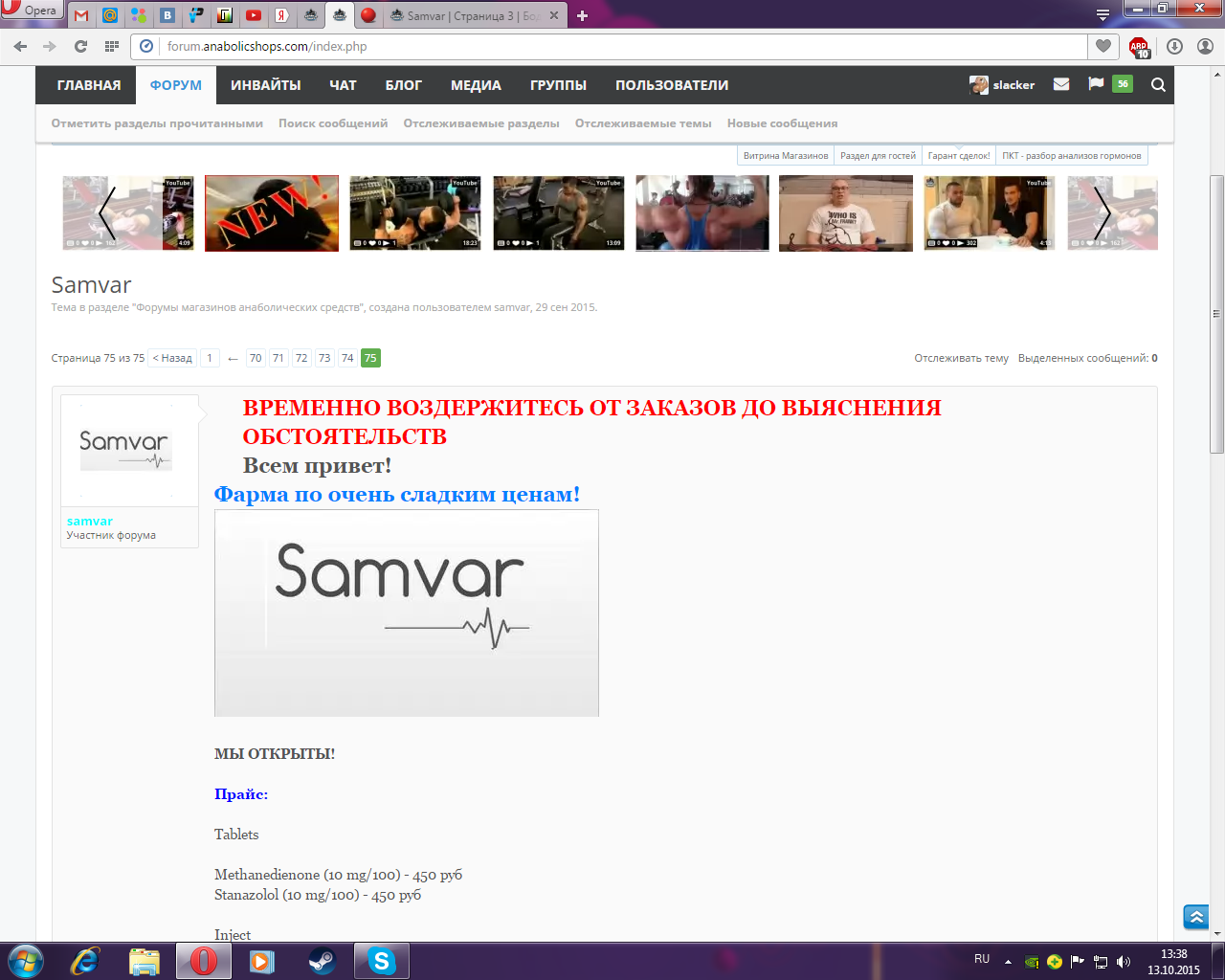Open 'Отслеживаемые разделы'
1225x980 pixels.
[x=481, y=123]
